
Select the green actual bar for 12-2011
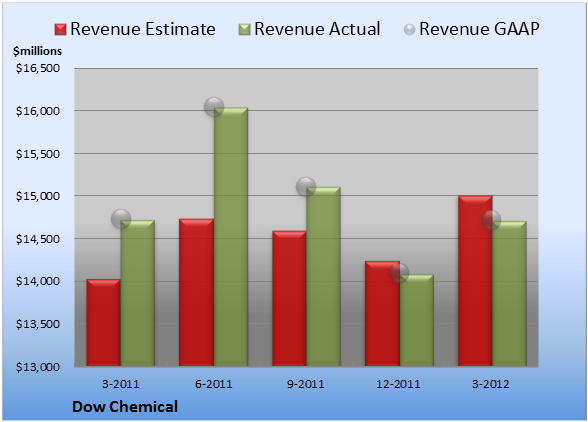click(x=416, y=320)
